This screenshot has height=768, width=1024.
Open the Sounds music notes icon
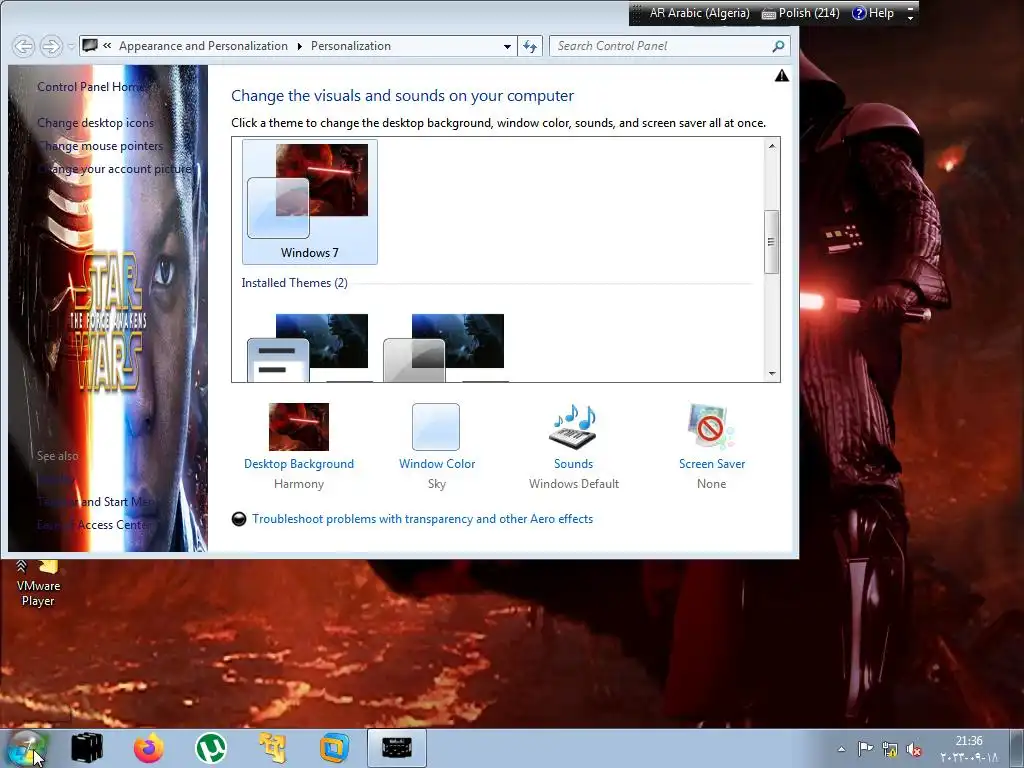click(x=574, y=427)
